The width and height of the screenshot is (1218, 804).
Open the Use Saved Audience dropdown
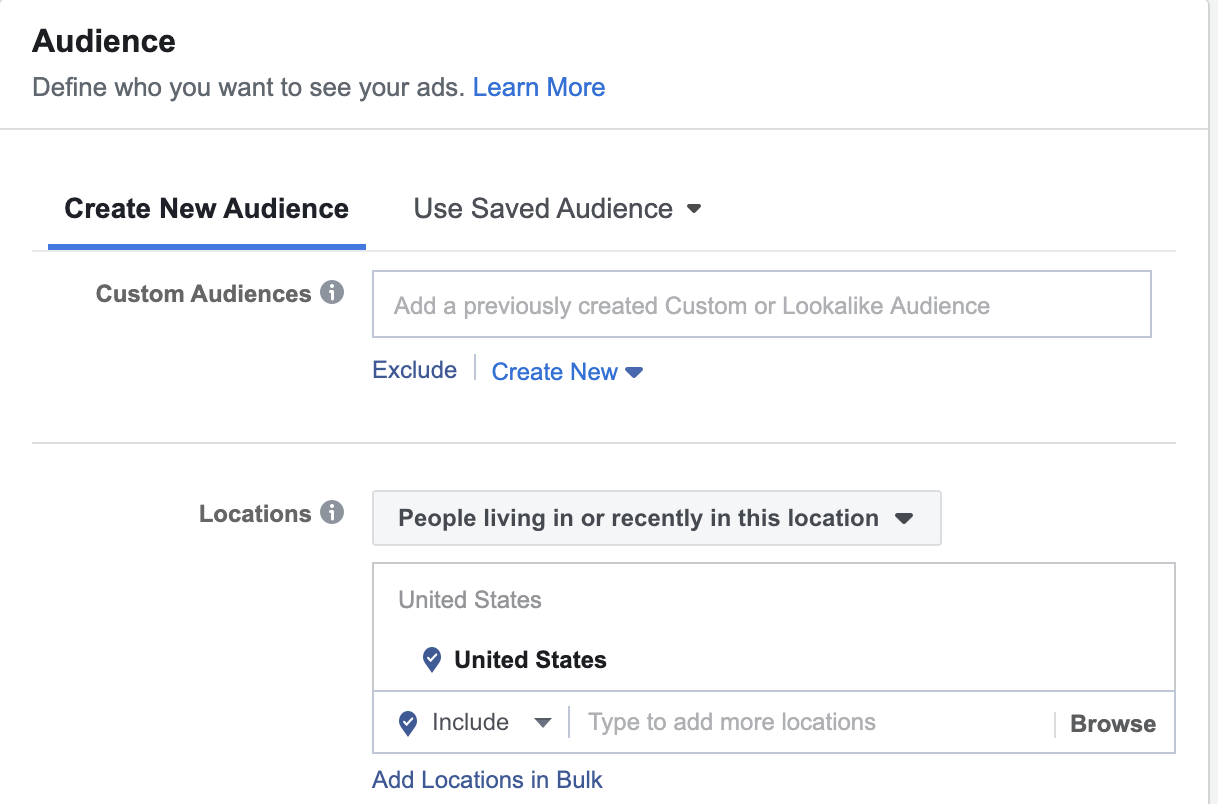coord(557,209)
